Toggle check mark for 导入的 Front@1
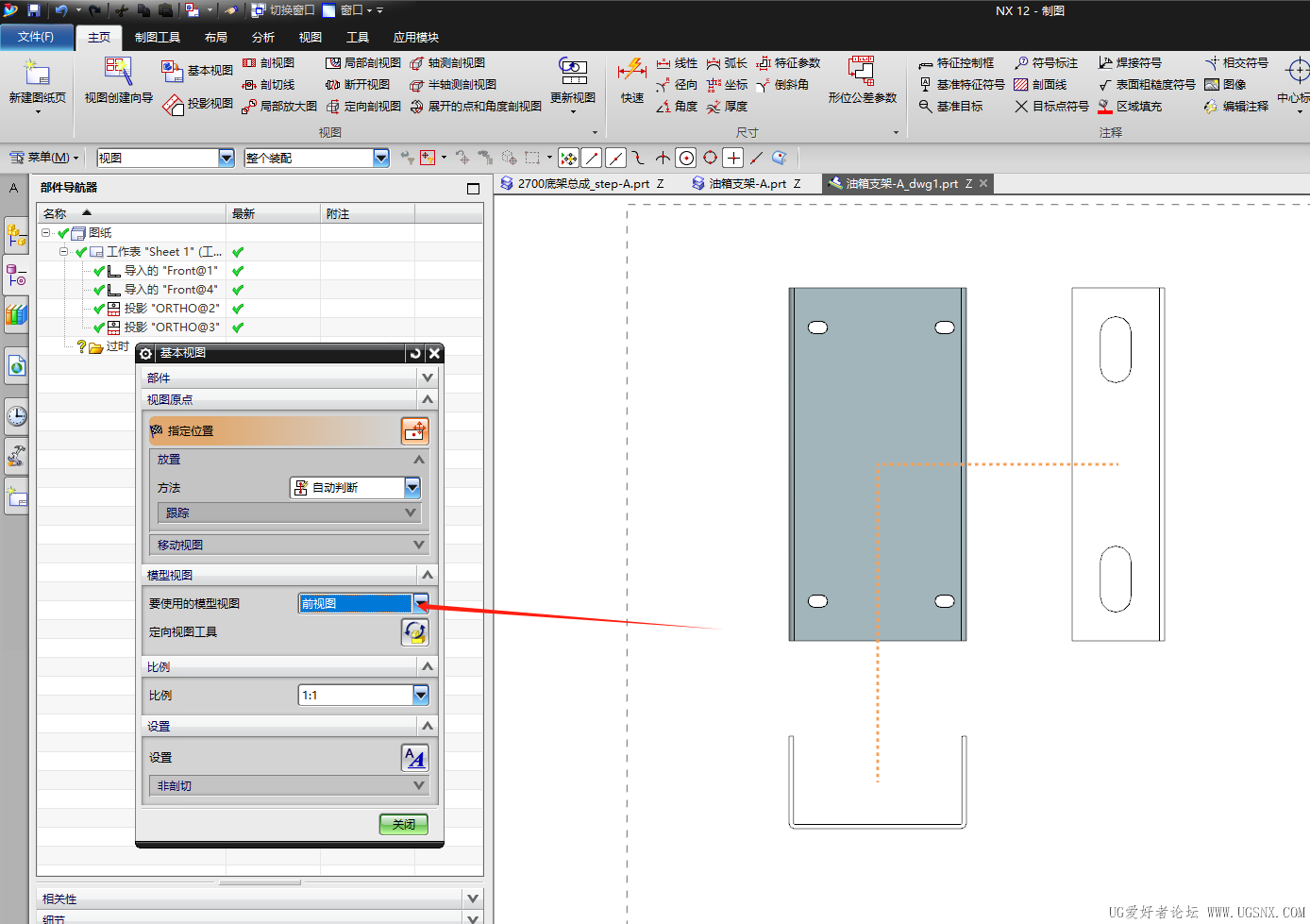The width and height of the screenshot is (1310, 924). tap(99, 271)
